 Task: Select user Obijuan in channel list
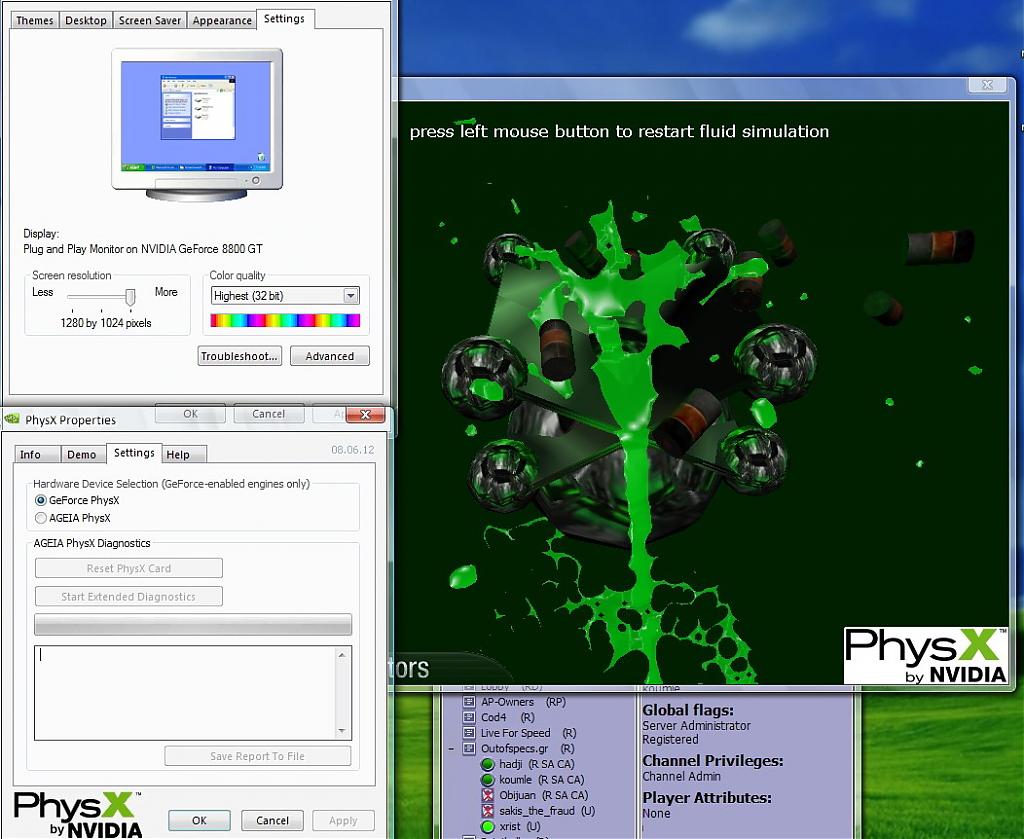(x=535, y=795)
